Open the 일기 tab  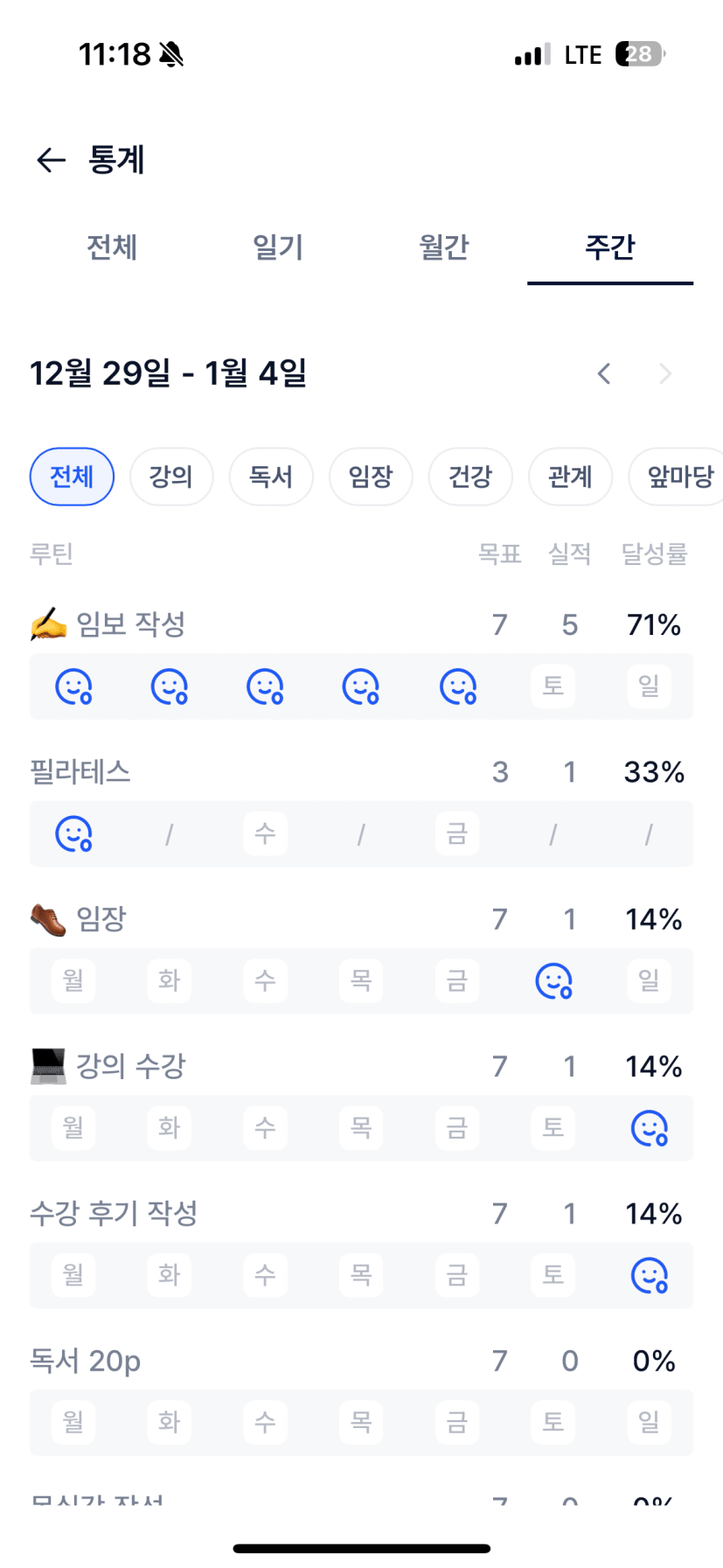(278, 247)
